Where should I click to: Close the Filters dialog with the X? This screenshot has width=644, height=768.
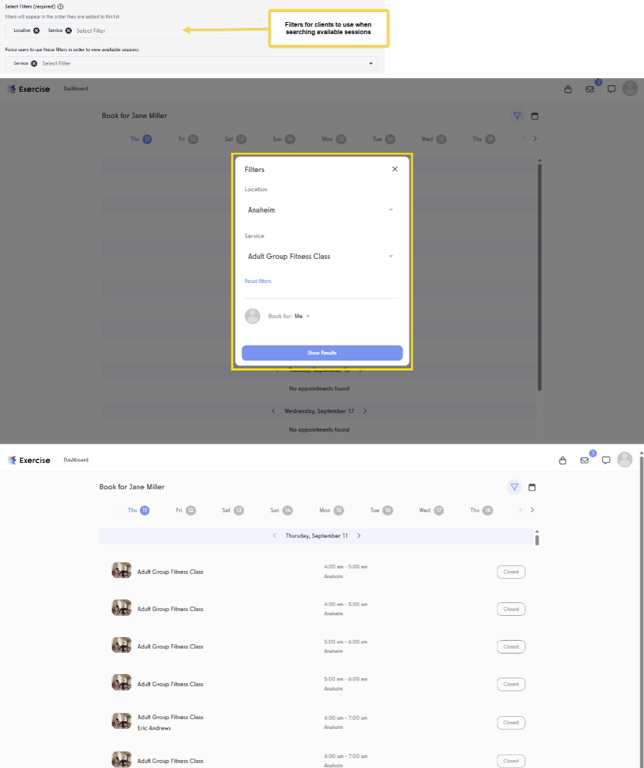pos(395,169)
